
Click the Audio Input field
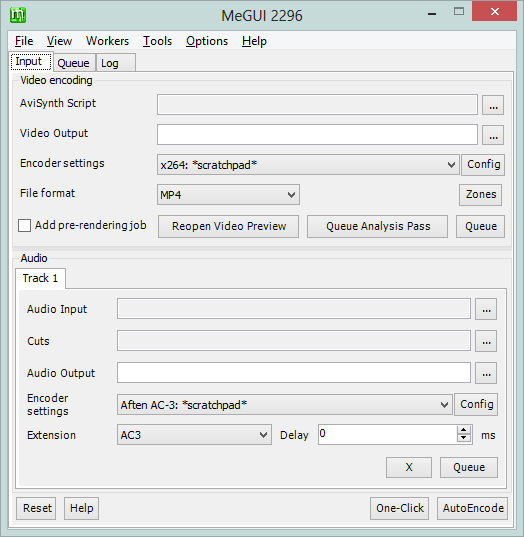[294, 309]
